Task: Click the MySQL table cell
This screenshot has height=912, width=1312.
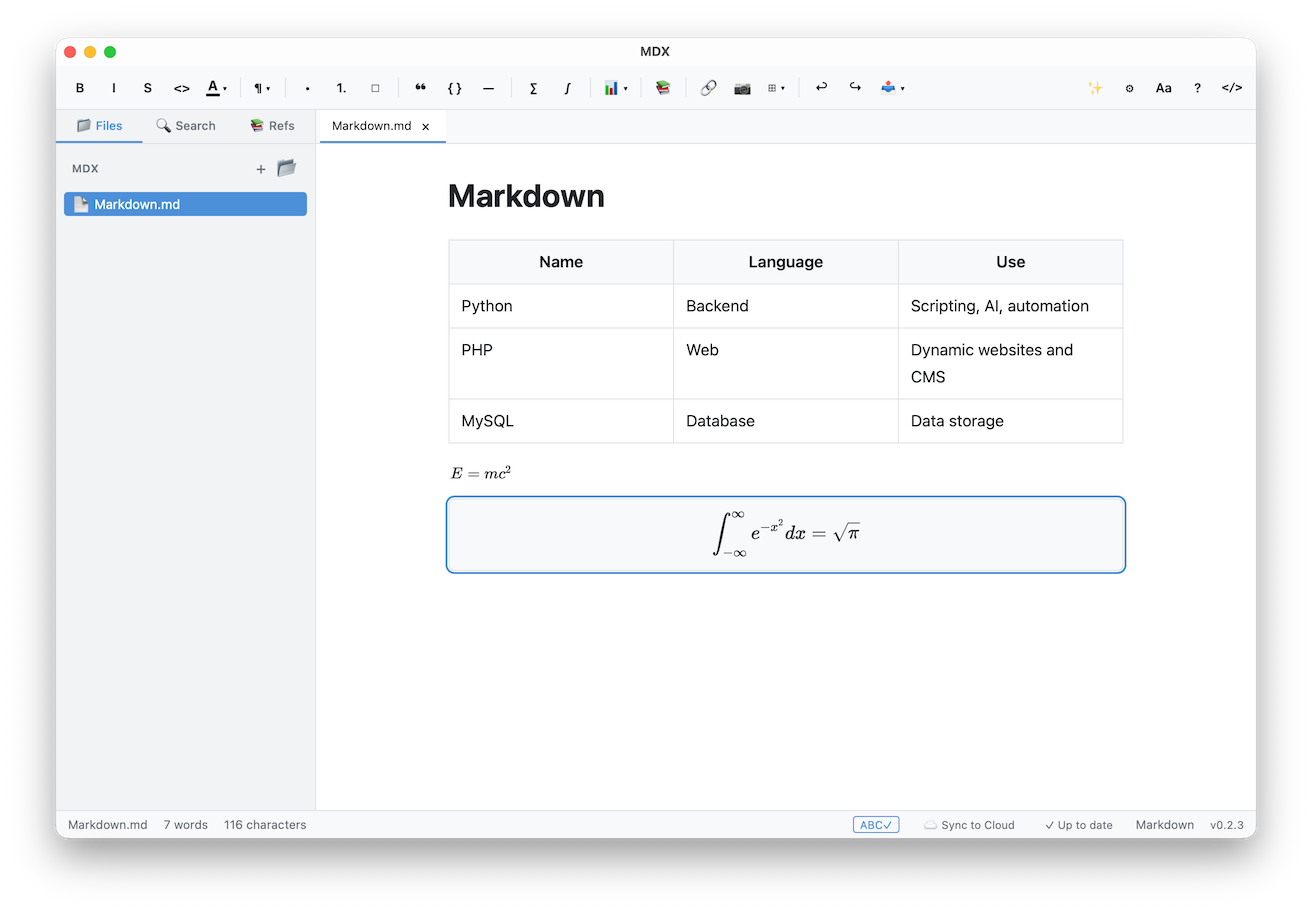Action: point(561,421)
